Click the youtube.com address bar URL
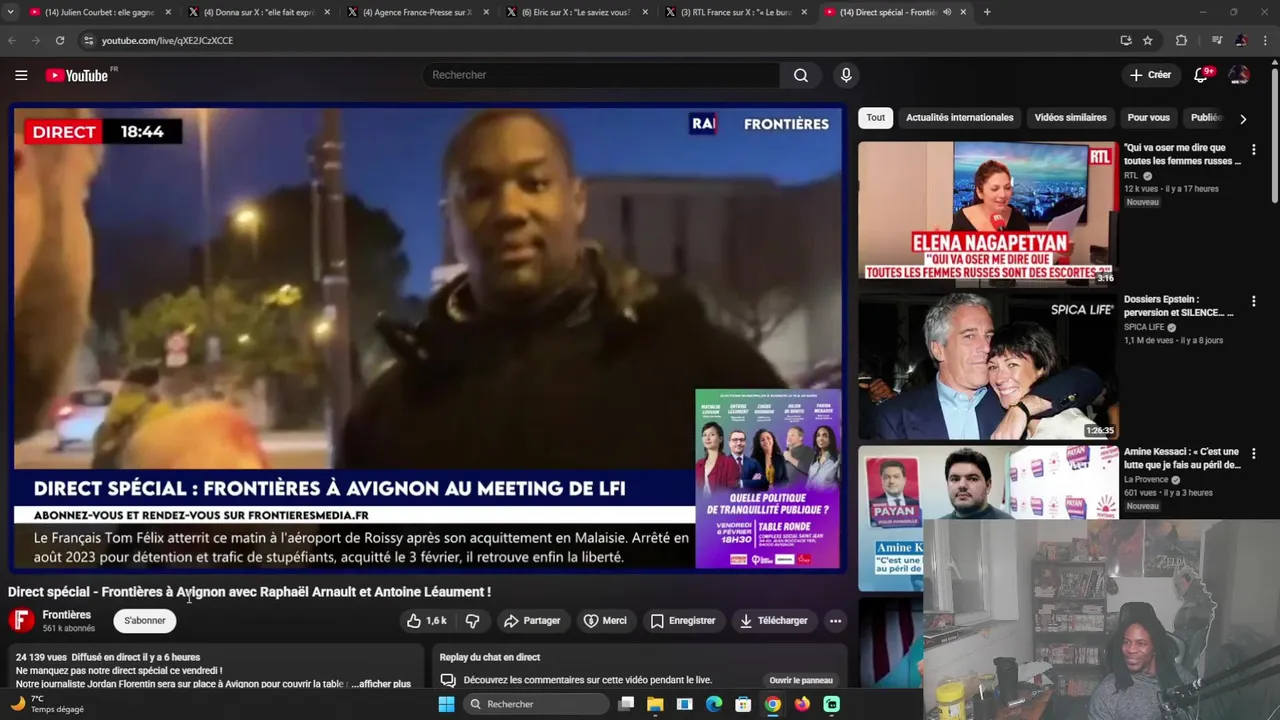The width and height of the screenshot is (1280, 720). pyautogui.click(x=167, y=40)
